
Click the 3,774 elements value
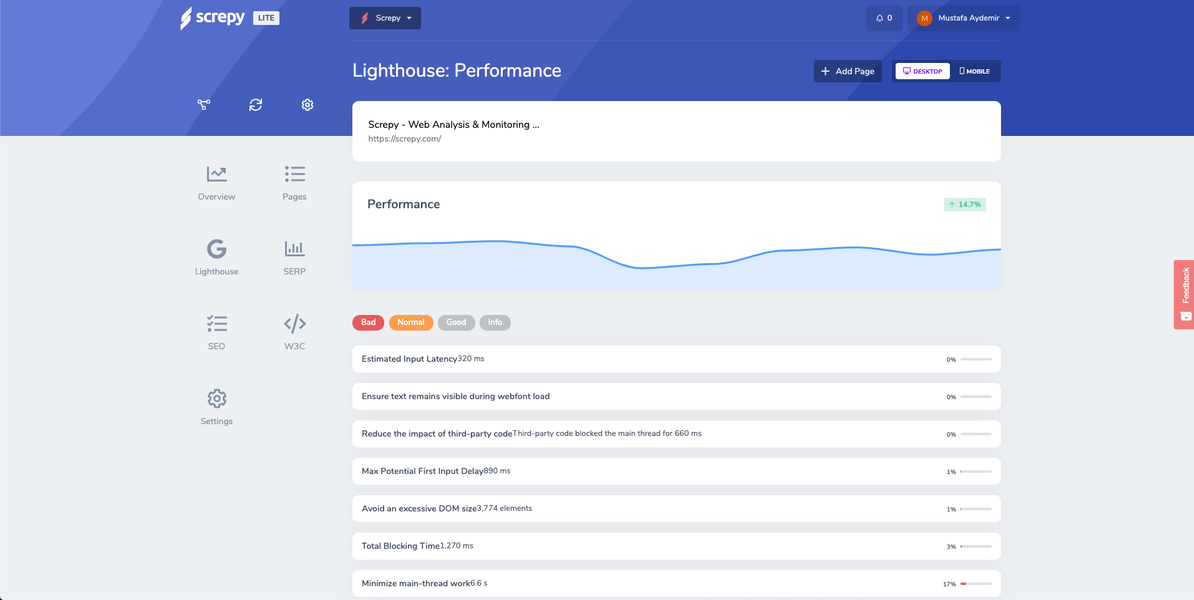504,508
